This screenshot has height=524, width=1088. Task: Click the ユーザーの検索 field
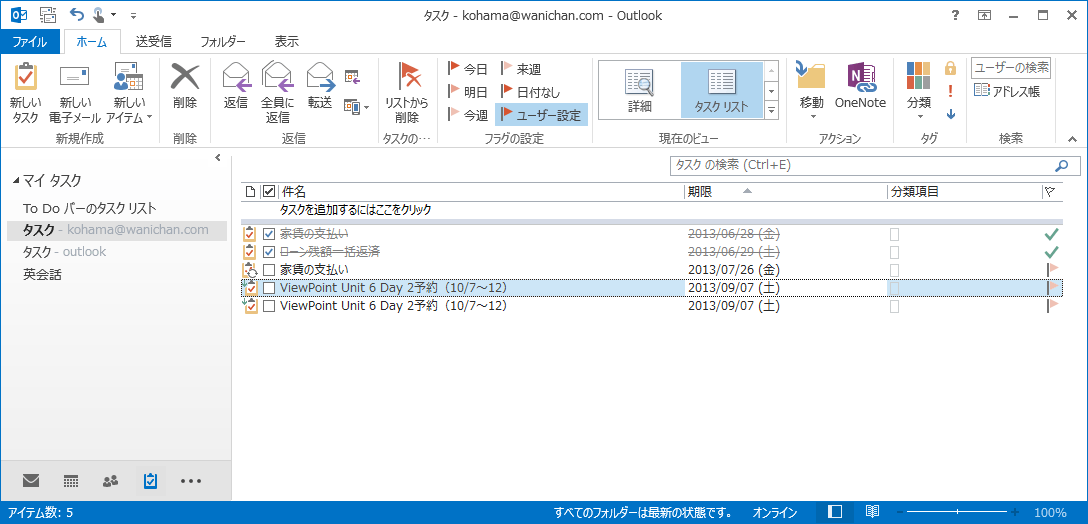coord(1011,68)
